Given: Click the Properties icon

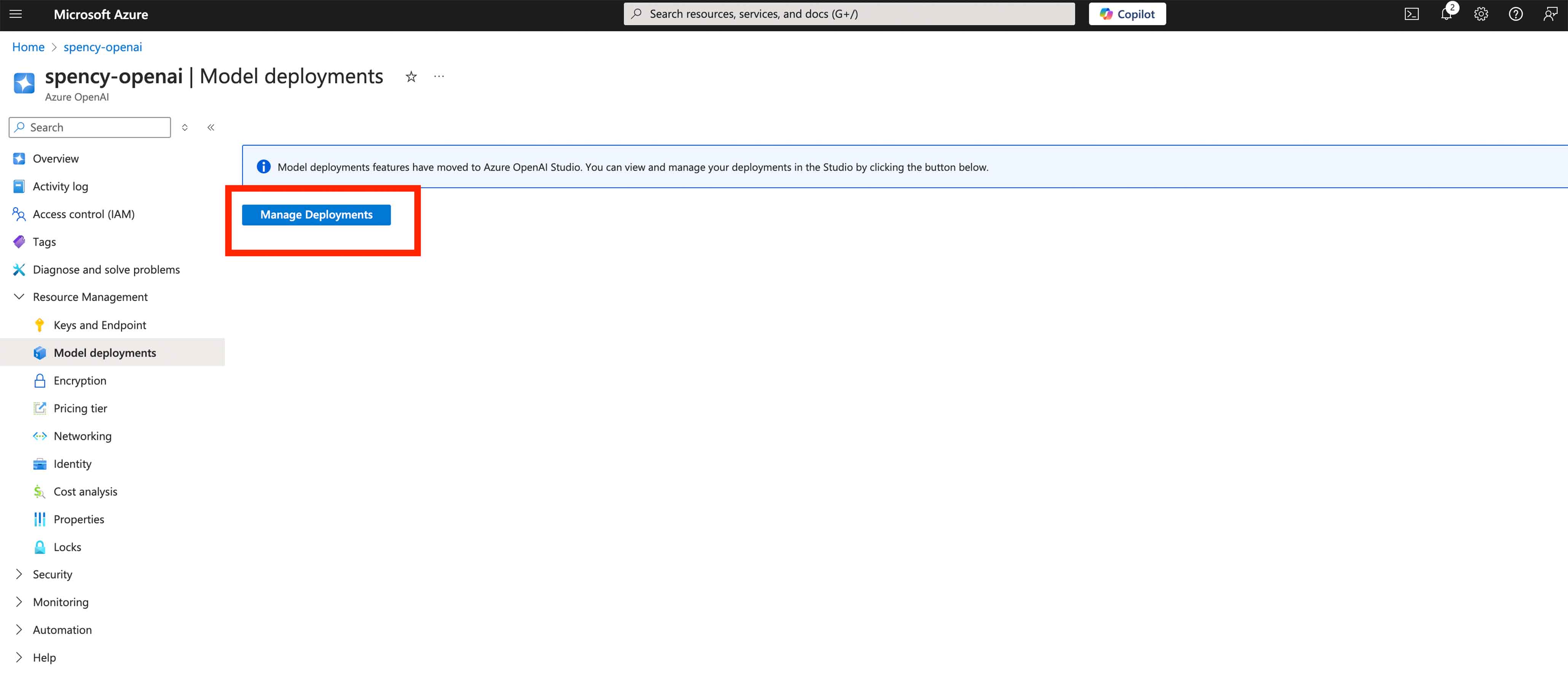Looking at the screenshot, I should pos(40,520).
